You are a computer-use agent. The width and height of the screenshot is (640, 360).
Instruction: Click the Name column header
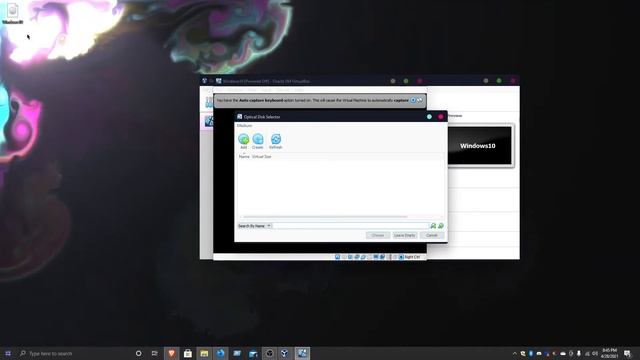click(244, 157)
